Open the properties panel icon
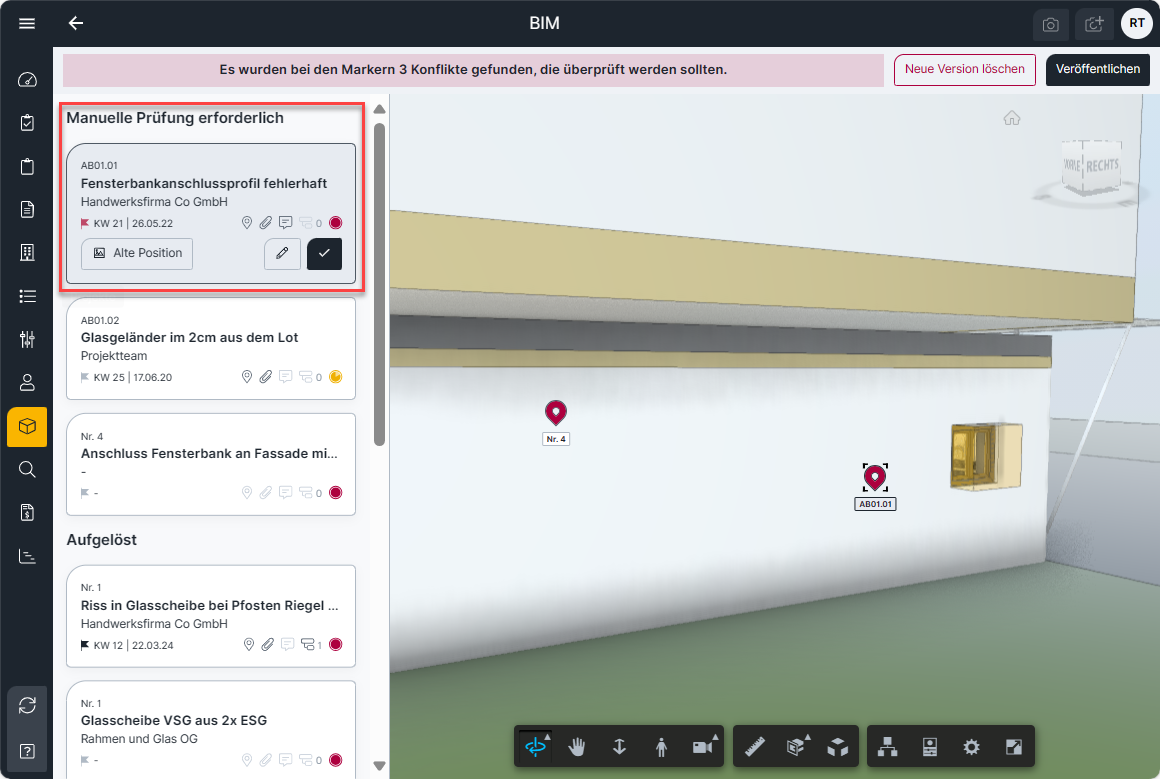The width and height of the screenshot is (1160, 779). coord(930,747)
